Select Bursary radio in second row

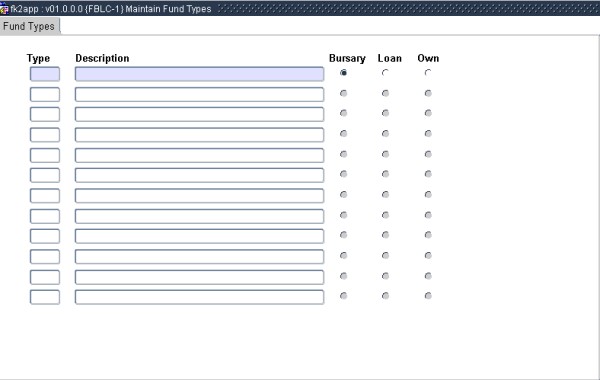coord(344,93)
